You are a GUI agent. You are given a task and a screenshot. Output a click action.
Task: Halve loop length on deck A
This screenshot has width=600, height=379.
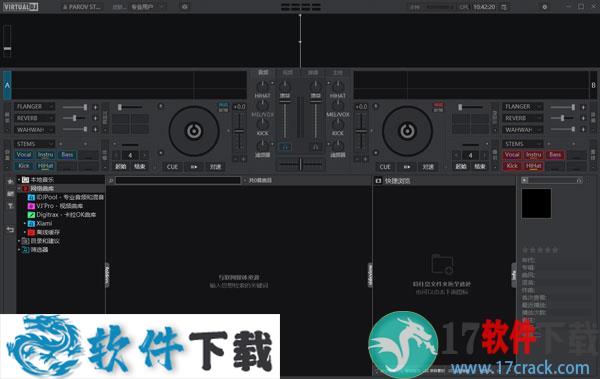(x=116, y=155)
